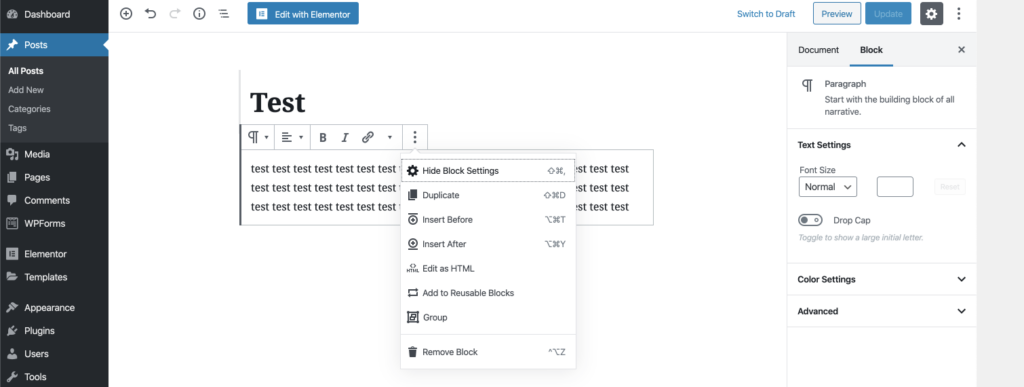Choose Duplicate from block menu

coord(488,195)
